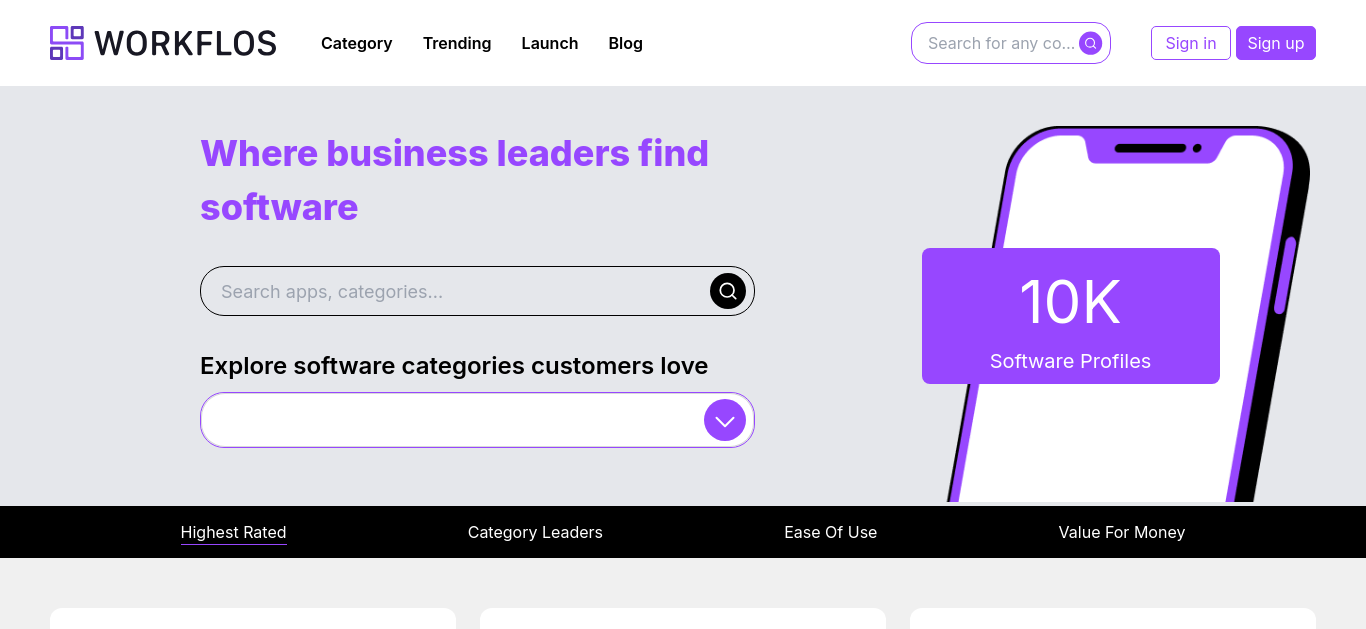Open the software categories combo box
Image resolution: width=1366 pixels, height=629 pixels.
click(477, 420)
